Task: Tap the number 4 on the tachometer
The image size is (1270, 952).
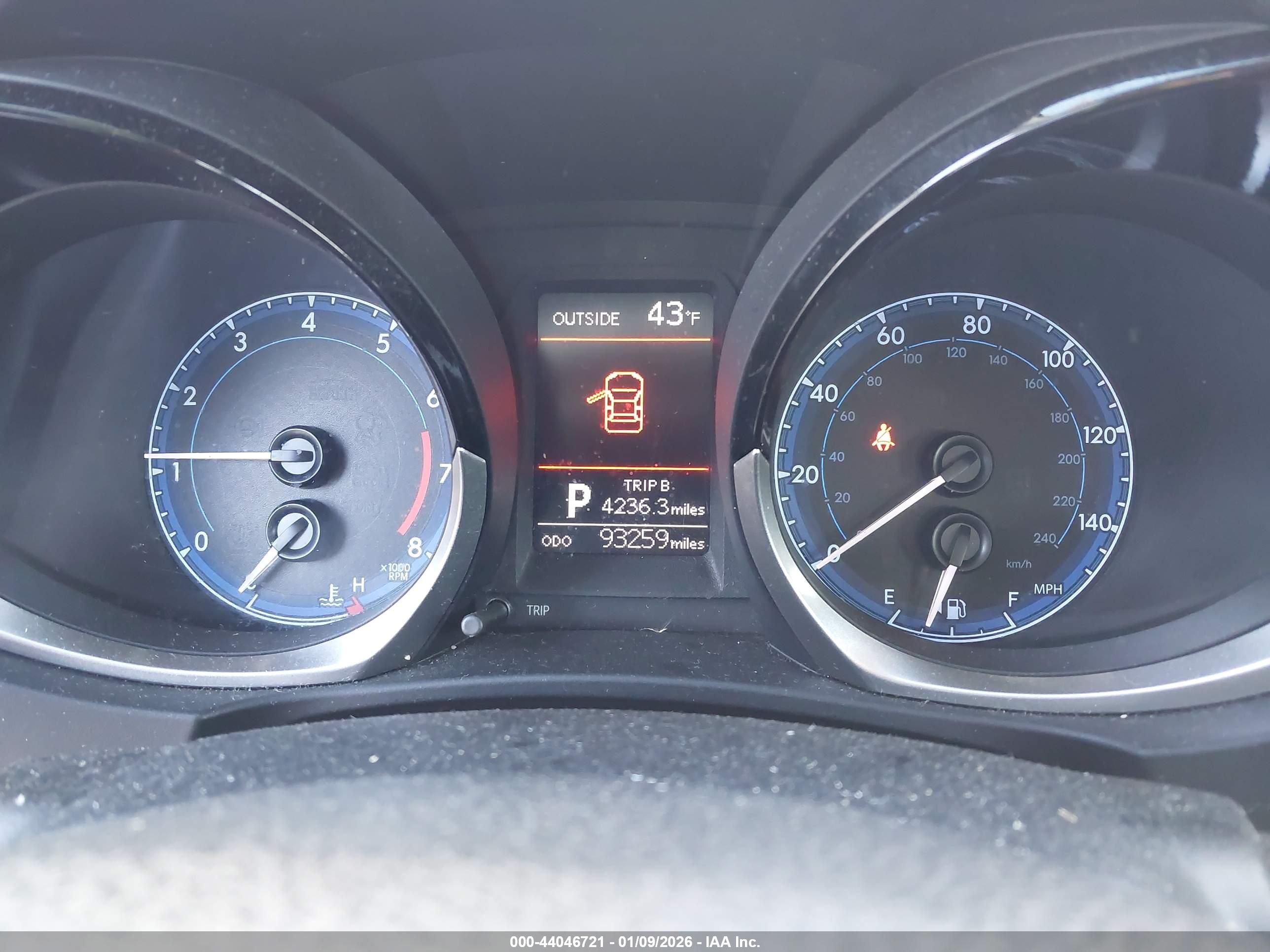Action: (x=309, y=322)
